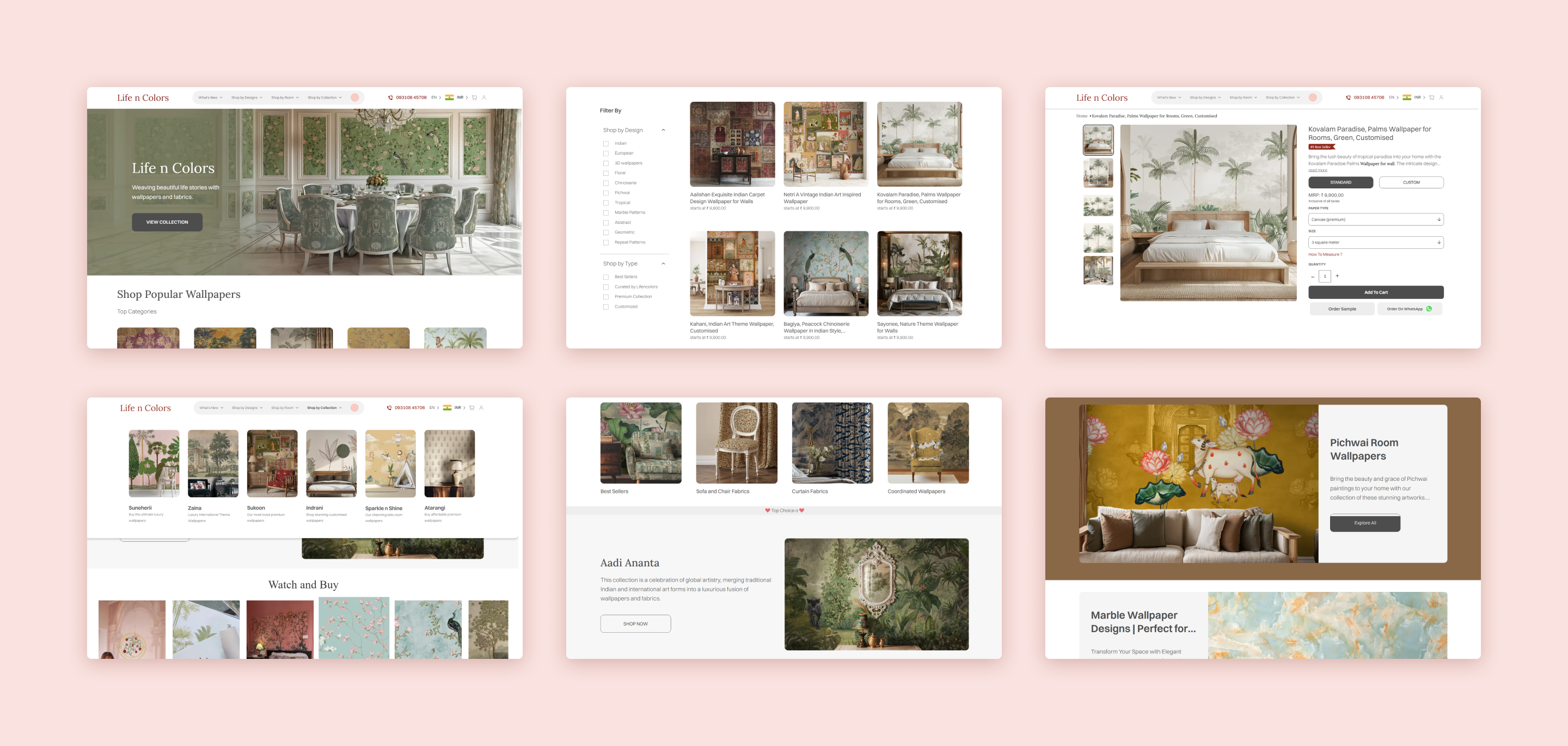Tick the Tropical filter checkbox

[605, 203]
